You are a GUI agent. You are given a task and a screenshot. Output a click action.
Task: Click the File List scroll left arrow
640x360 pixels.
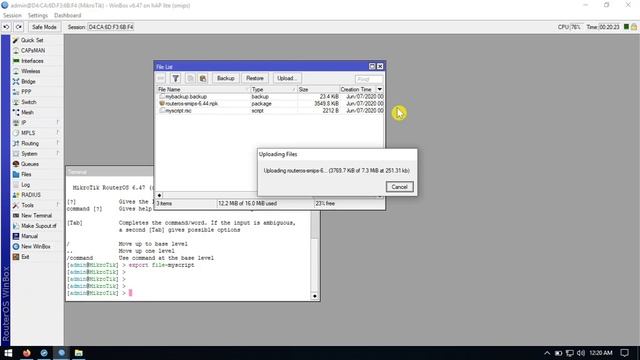(159, 195)
